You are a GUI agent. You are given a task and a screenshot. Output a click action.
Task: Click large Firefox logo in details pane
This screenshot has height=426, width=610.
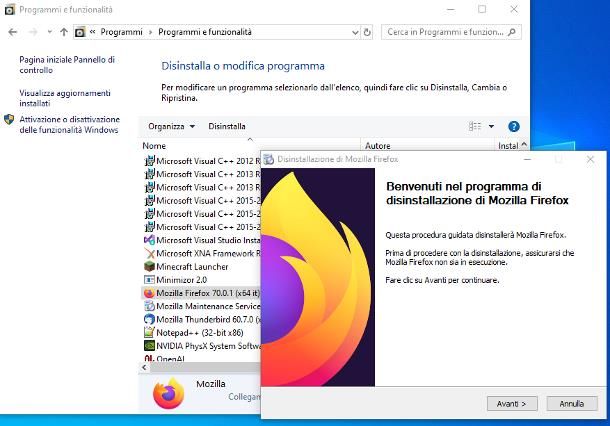pos(168,394)
